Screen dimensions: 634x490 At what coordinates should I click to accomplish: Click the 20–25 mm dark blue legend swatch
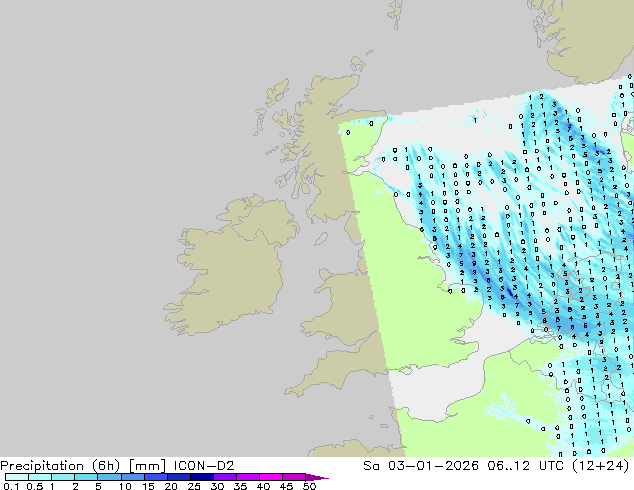(179, 477)
